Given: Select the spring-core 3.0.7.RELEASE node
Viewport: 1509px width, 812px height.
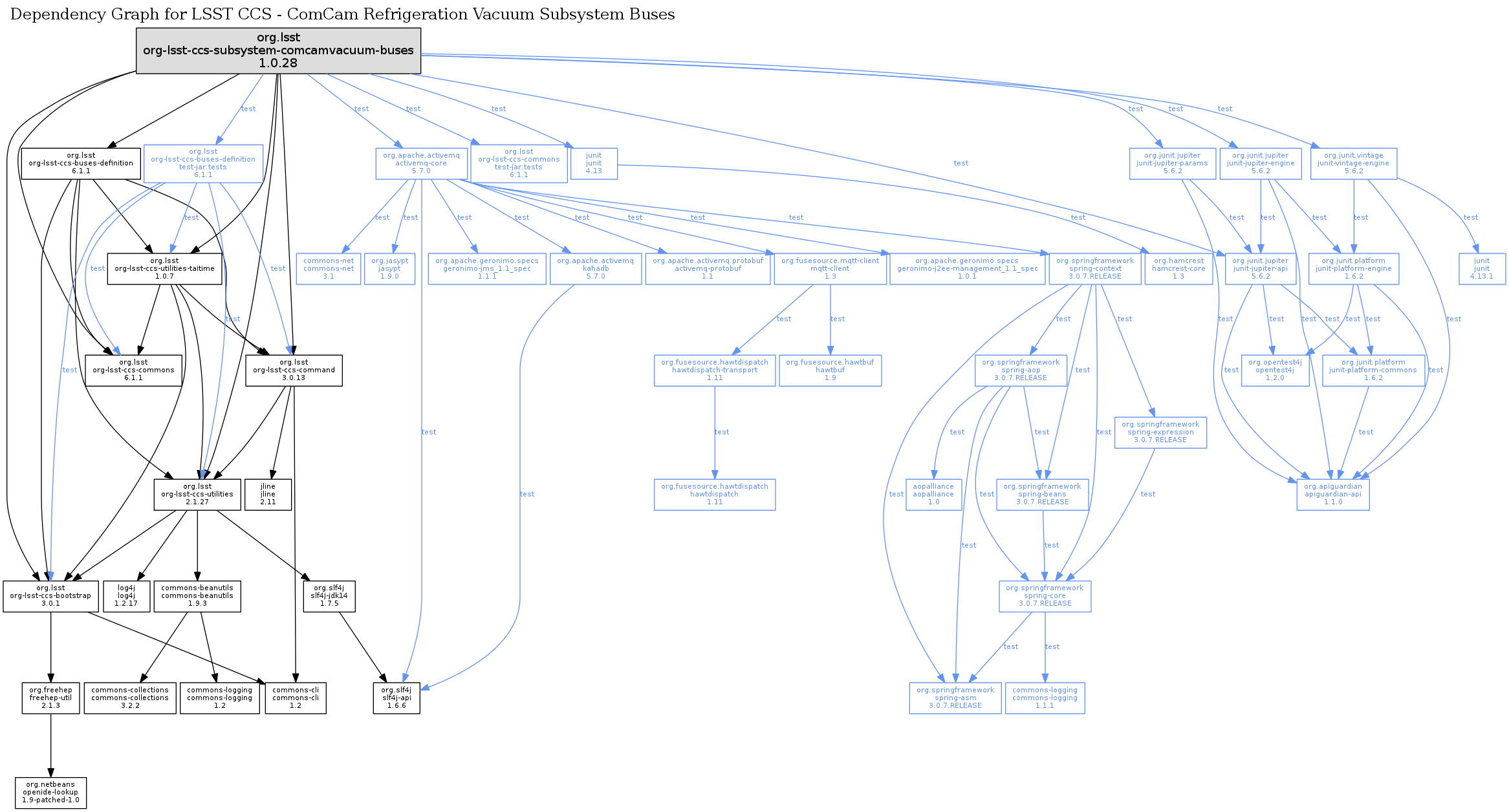Looking at the screenshot, I should [x=1045, y=596].
